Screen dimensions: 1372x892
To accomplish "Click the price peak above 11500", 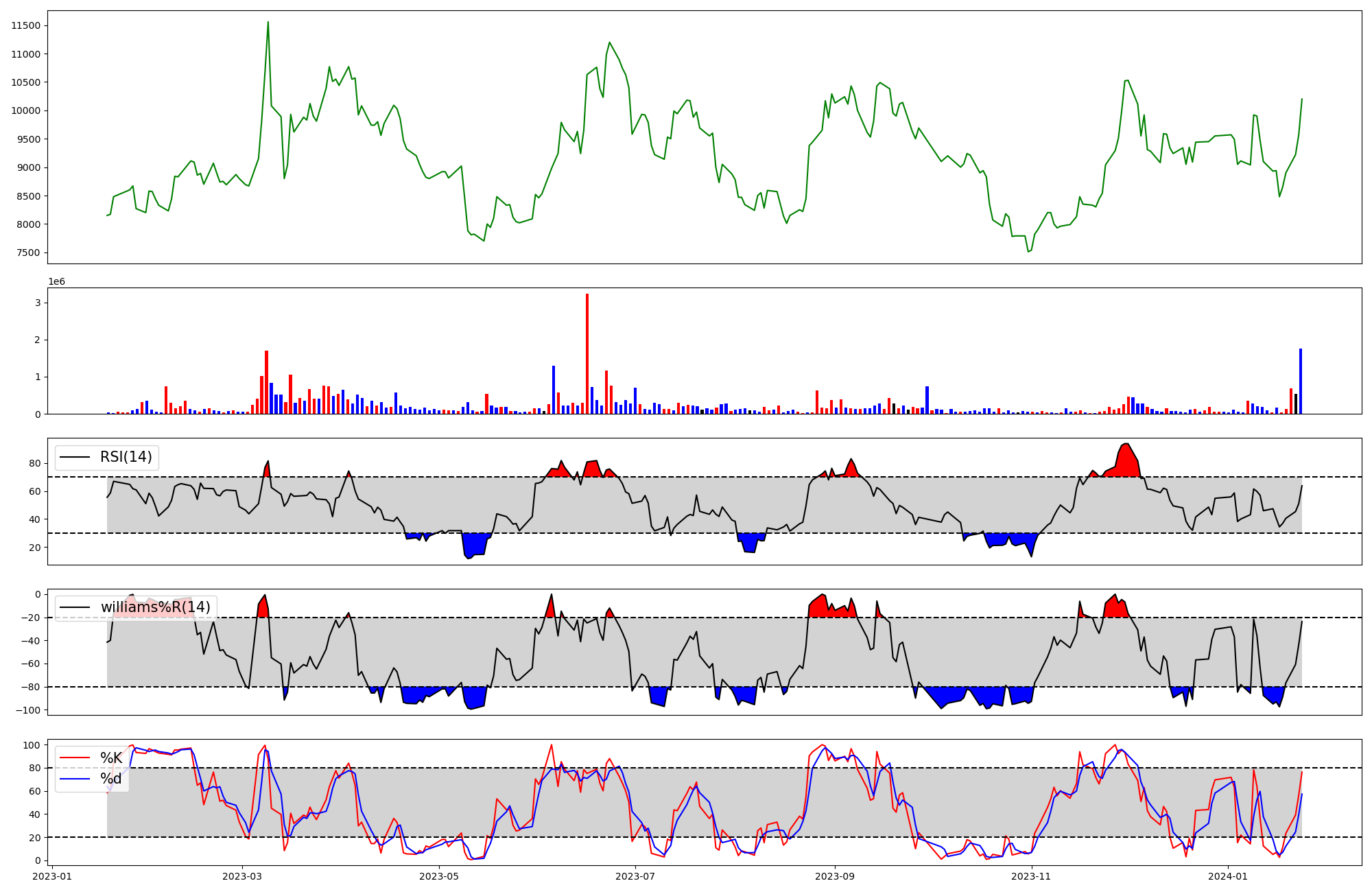I will tap(268, 23).
